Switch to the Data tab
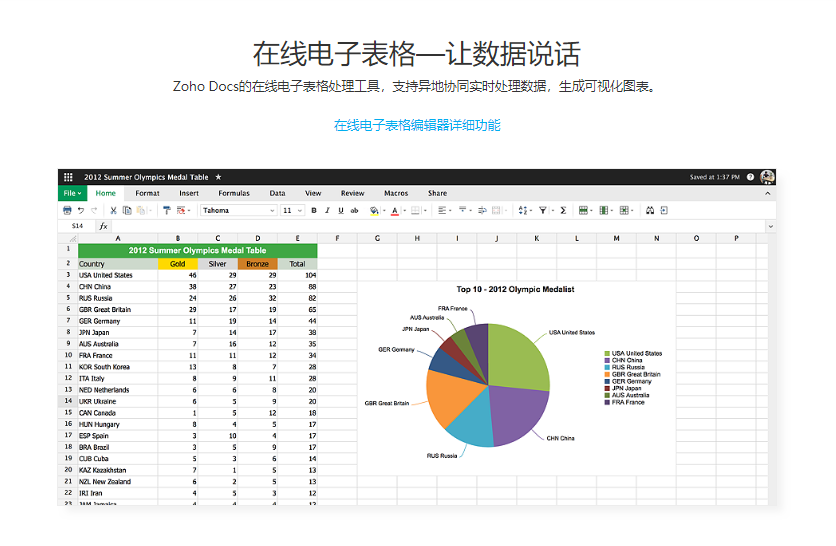 tap(277, 193)
